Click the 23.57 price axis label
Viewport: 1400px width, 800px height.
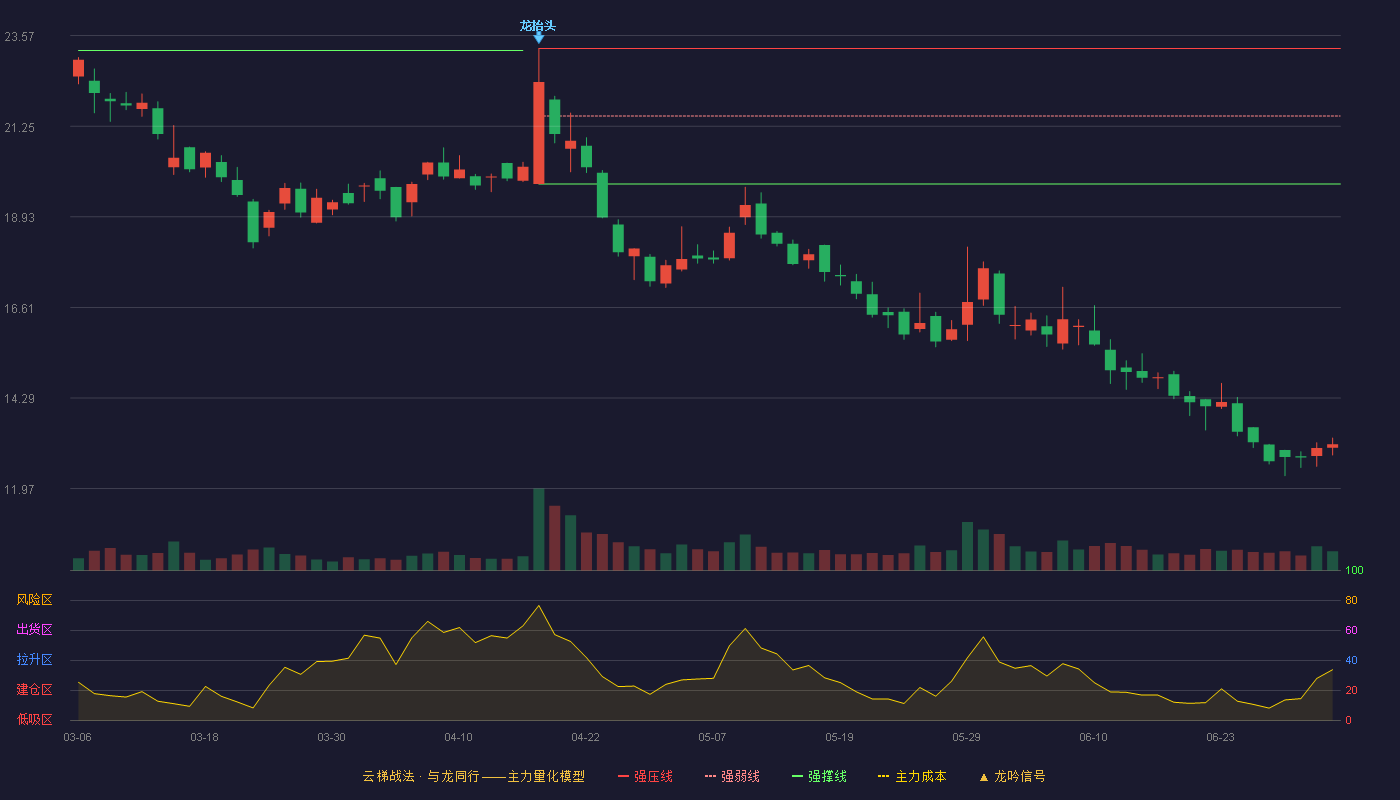click(x=19, y=37)
